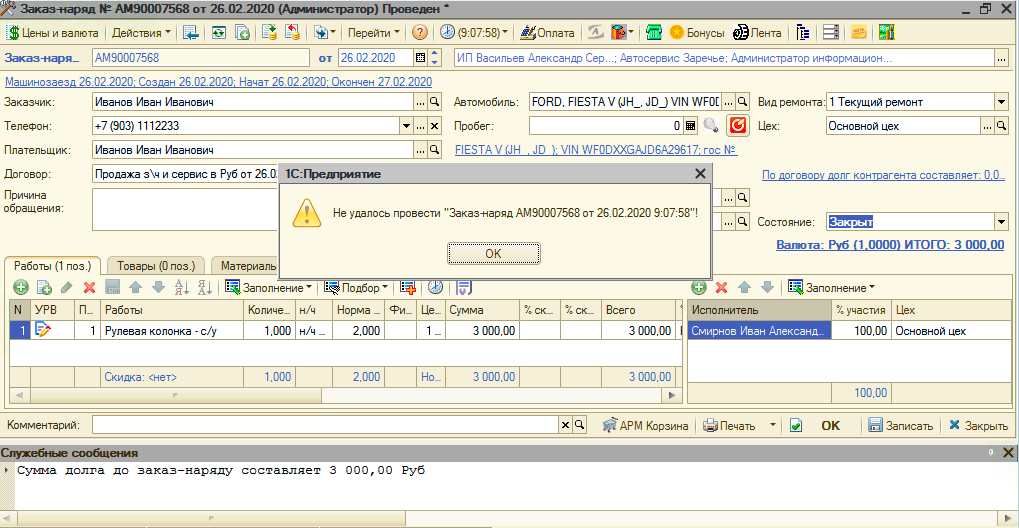
Task: Expand the Вид ремонта dropdown
Action: tap(1000, 102)
